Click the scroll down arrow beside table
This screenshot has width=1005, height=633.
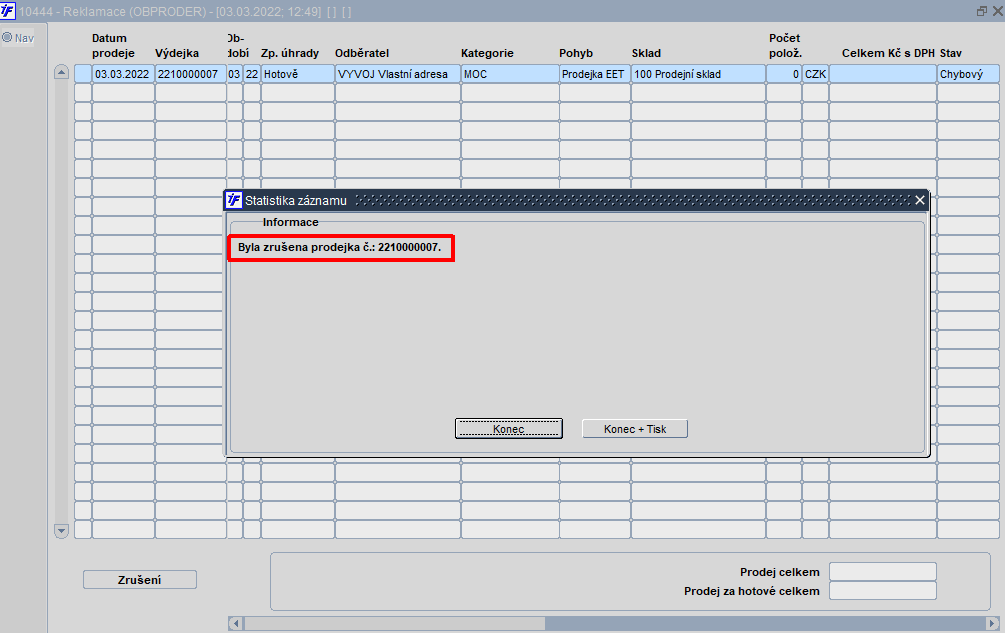coord(62,531)
